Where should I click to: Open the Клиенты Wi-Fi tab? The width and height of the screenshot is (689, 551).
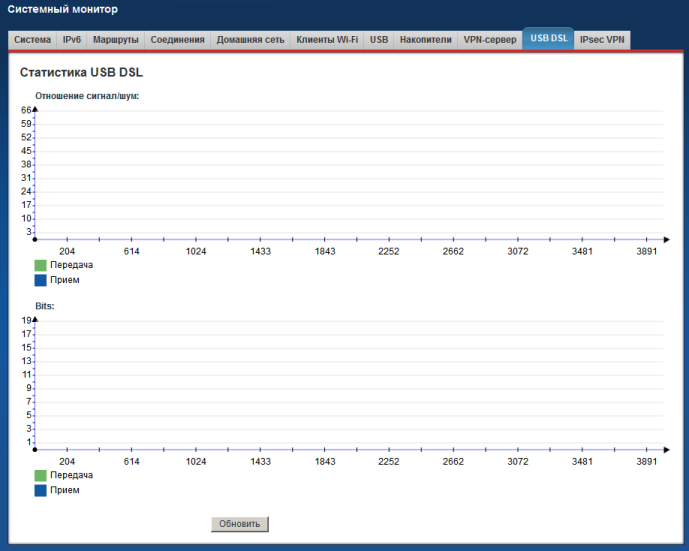(x=327, y=40)
